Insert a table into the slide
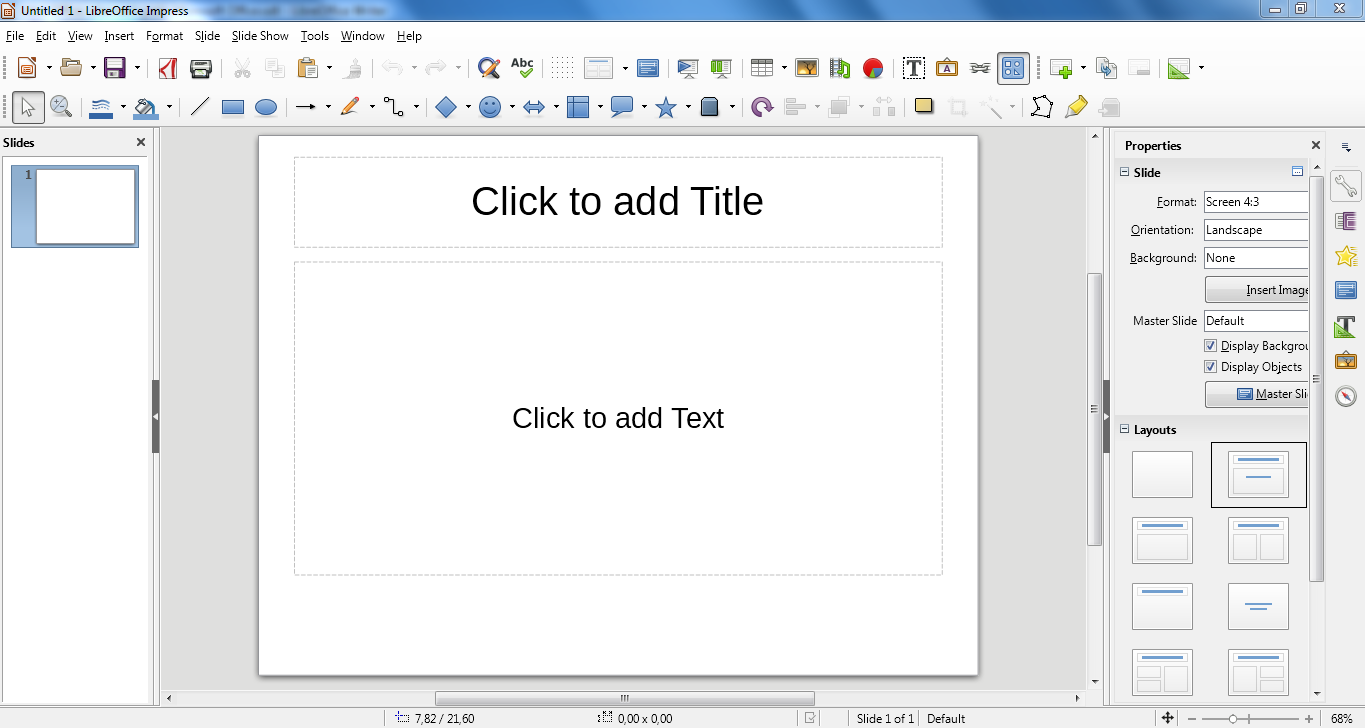 (766, 67)
